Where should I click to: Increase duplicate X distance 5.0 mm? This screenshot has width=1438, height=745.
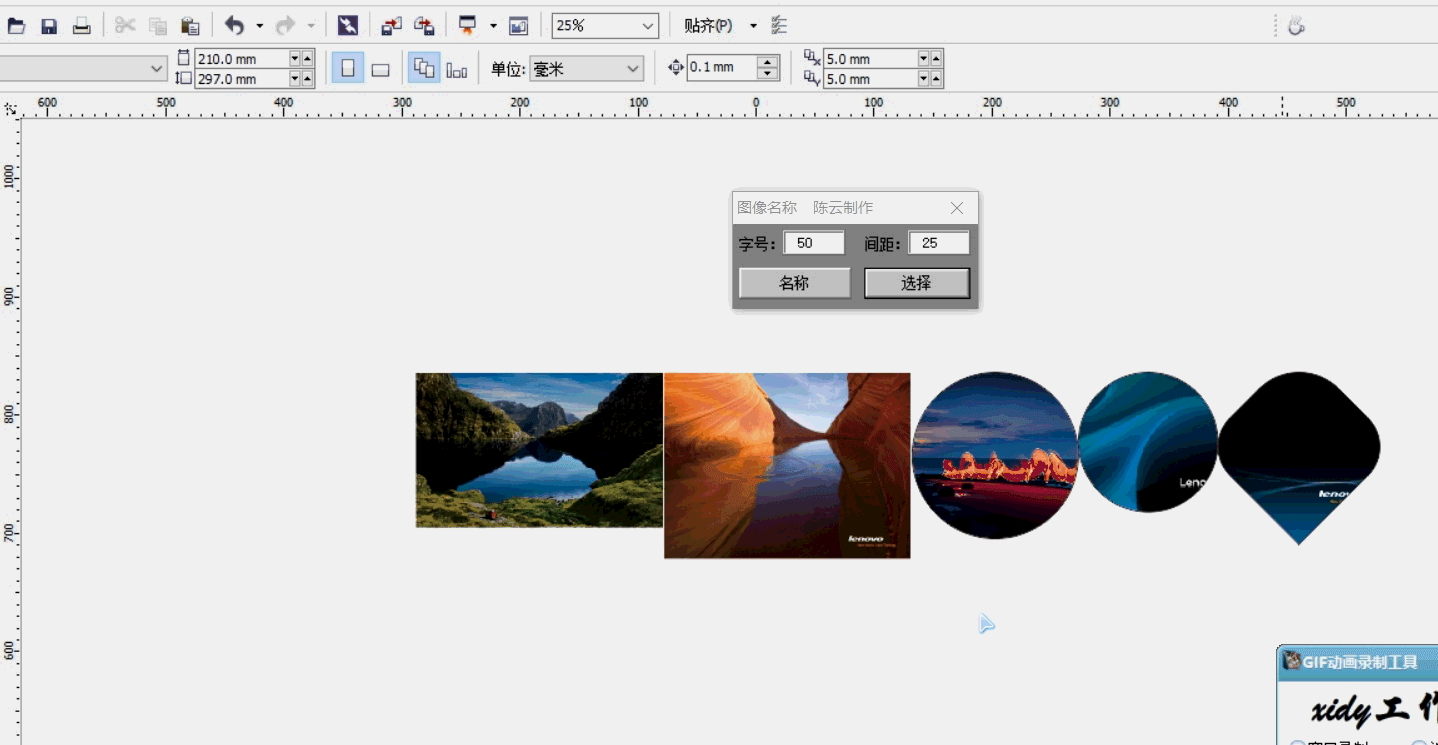point(936,59)
